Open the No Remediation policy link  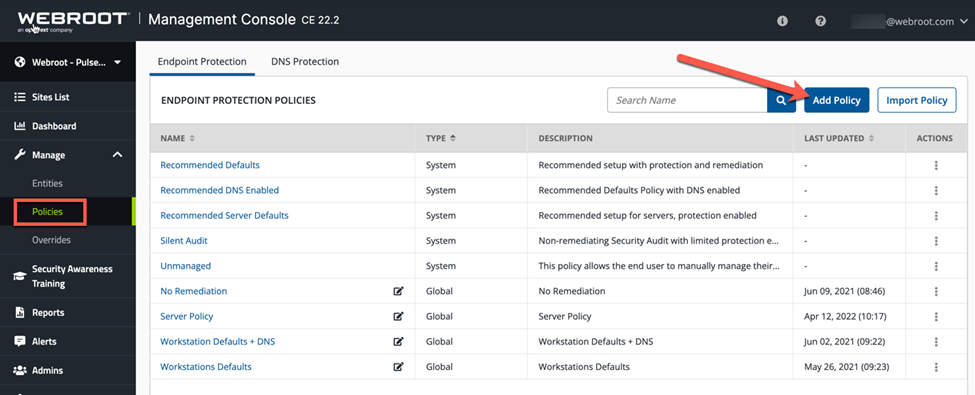[x=194, y=291]
